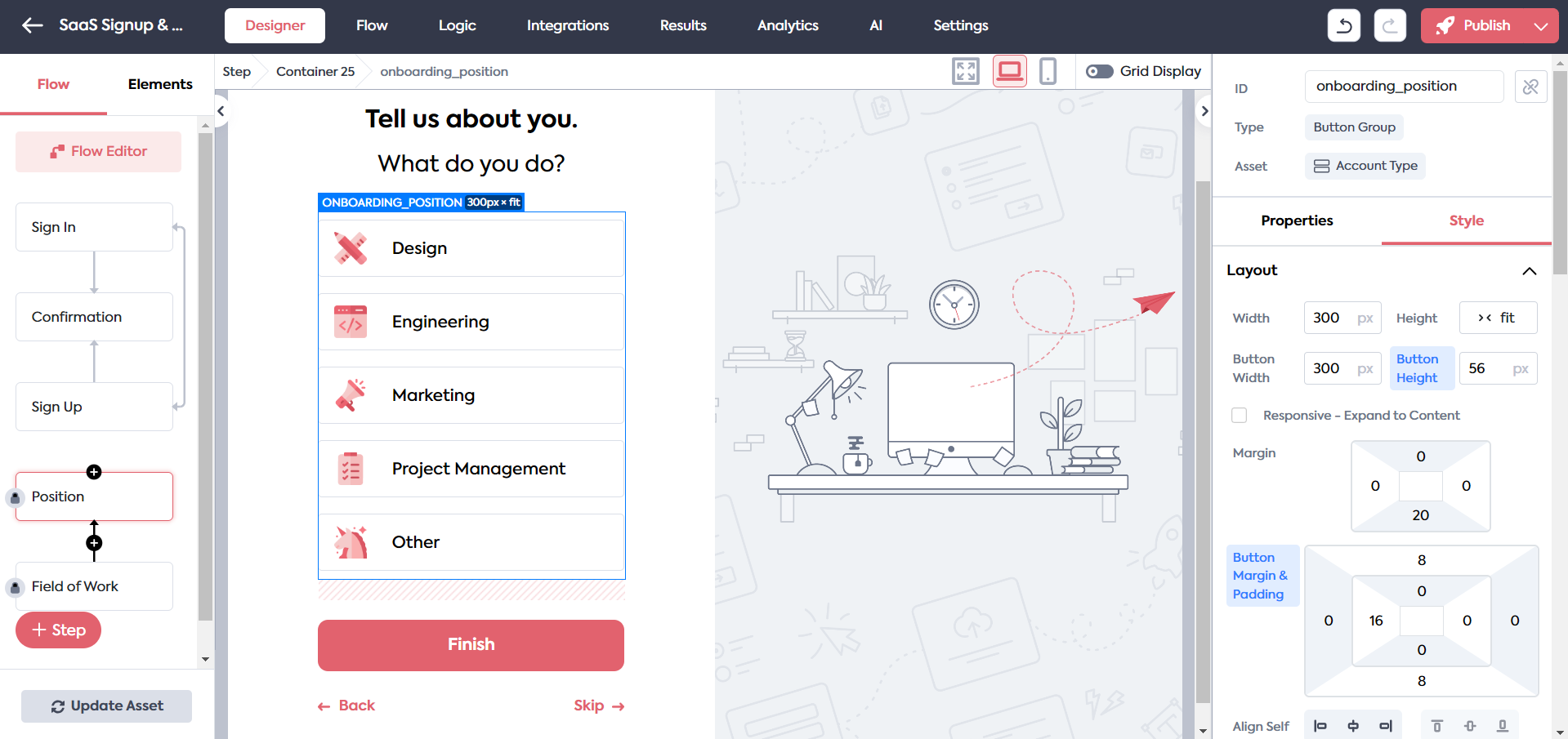Screen dimensions: 1568x739
Task: Collapse the Layout section
Action: [1530, 271]
